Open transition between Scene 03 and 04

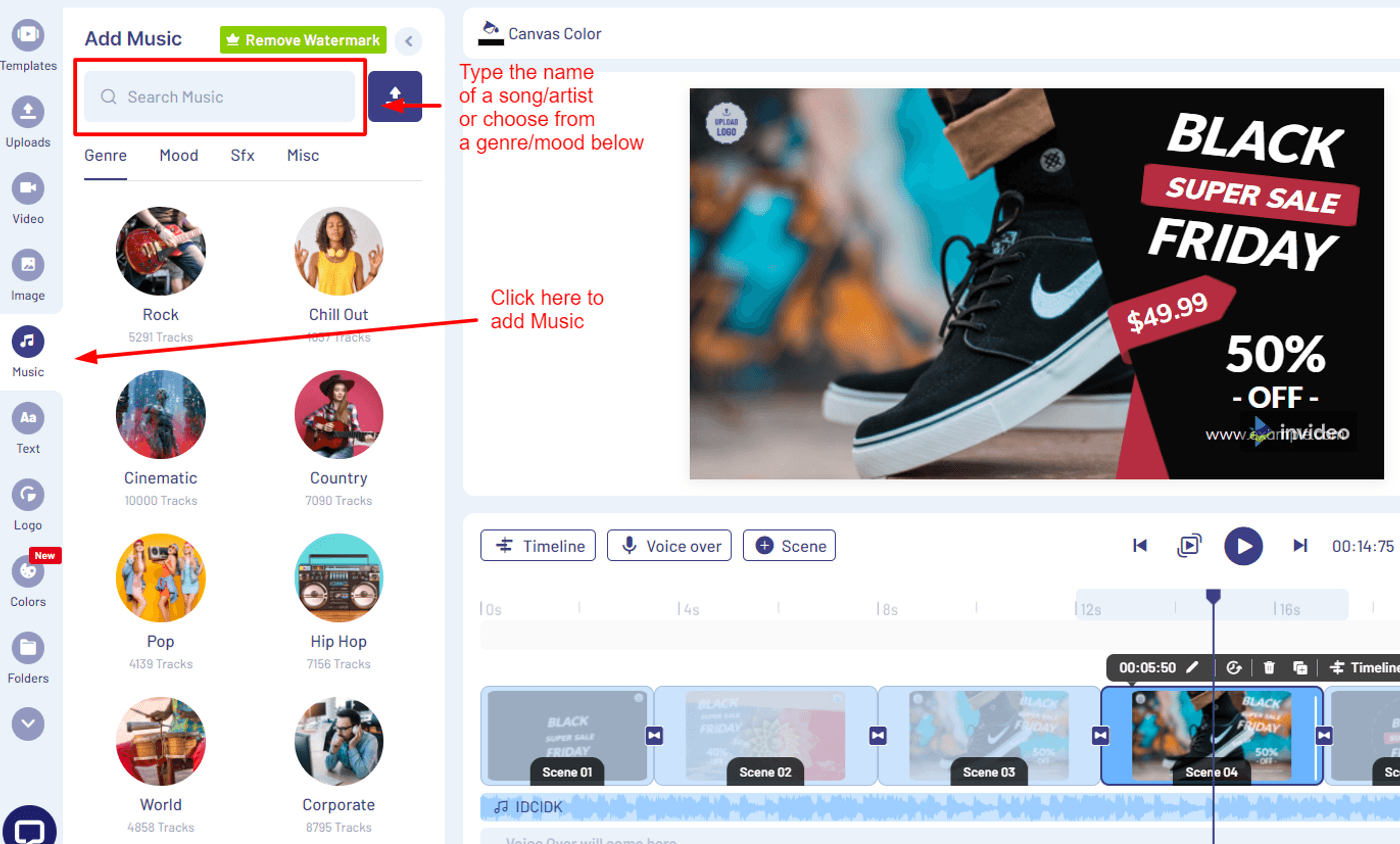pos(1101,735)
